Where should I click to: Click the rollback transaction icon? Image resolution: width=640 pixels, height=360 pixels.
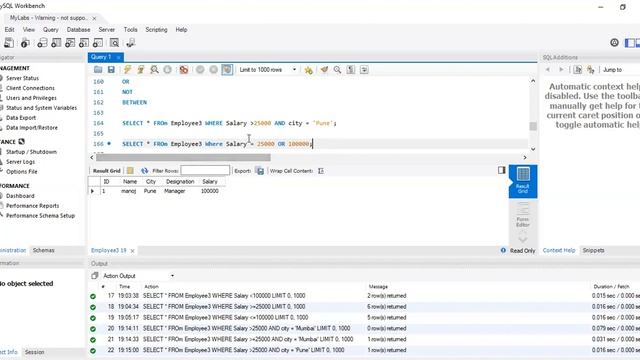213,70
